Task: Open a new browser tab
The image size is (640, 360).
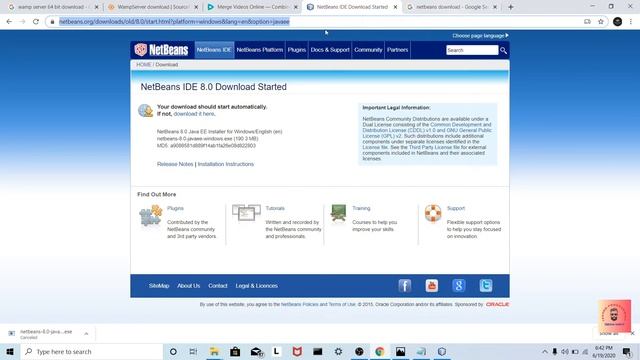Action: point(511,7)
